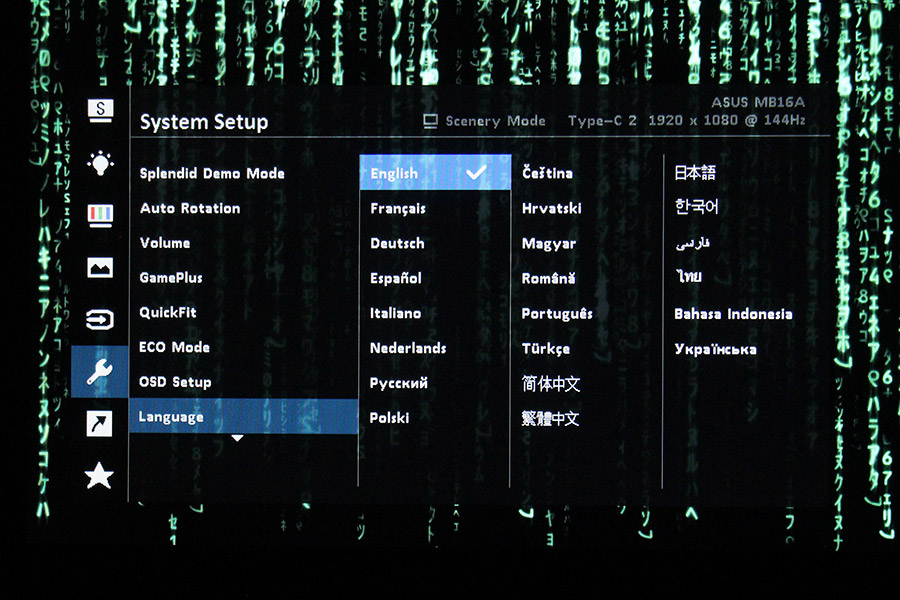Choose Polski language
This screenshot has height=600, width=900.
[389, 418]
